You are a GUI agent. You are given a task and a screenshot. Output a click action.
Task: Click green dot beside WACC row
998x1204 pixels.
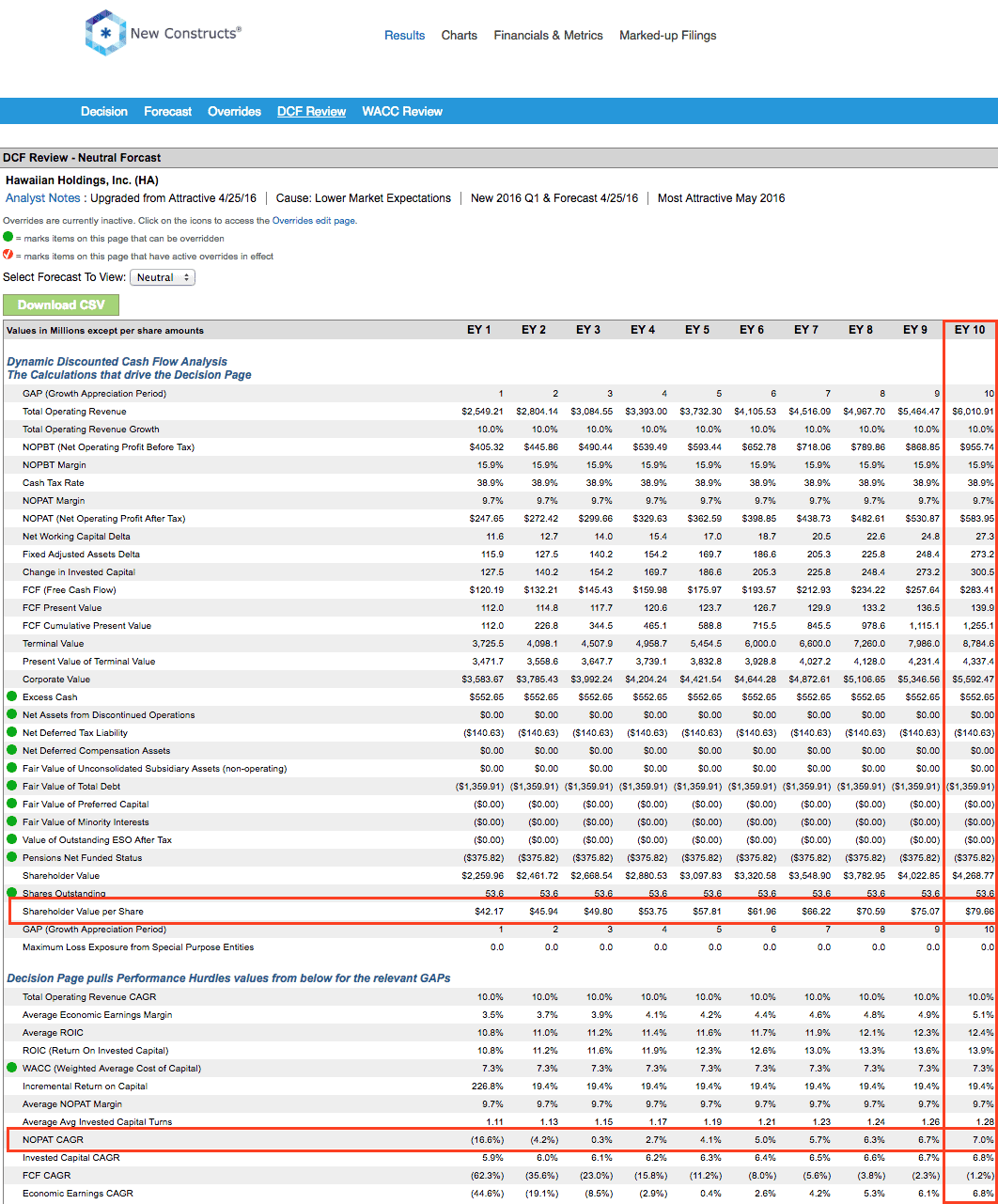pyautogui.click(x=11, y=1068)
